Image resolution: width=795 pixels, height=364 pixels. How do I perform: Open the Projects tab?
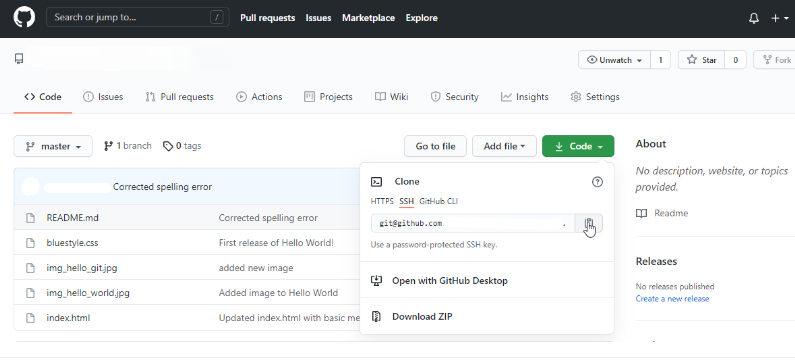(328, 97)
